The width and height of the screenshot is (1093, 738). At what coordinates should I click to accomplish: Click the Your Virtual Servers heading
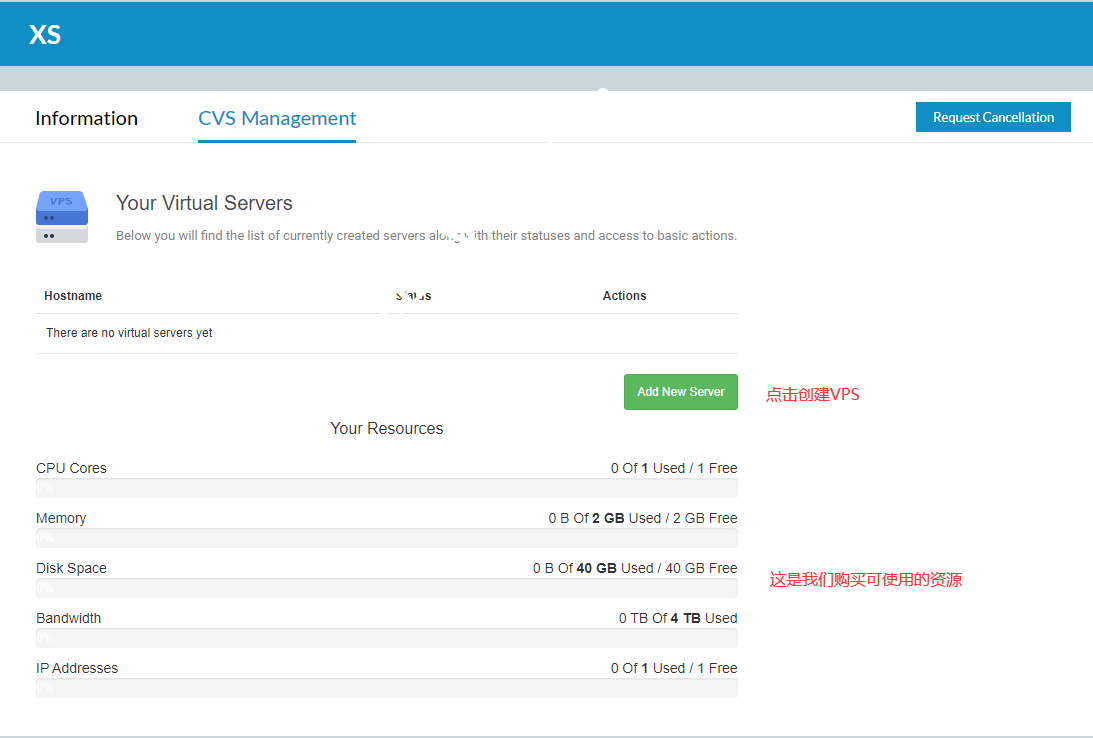[x=204, y=203]
